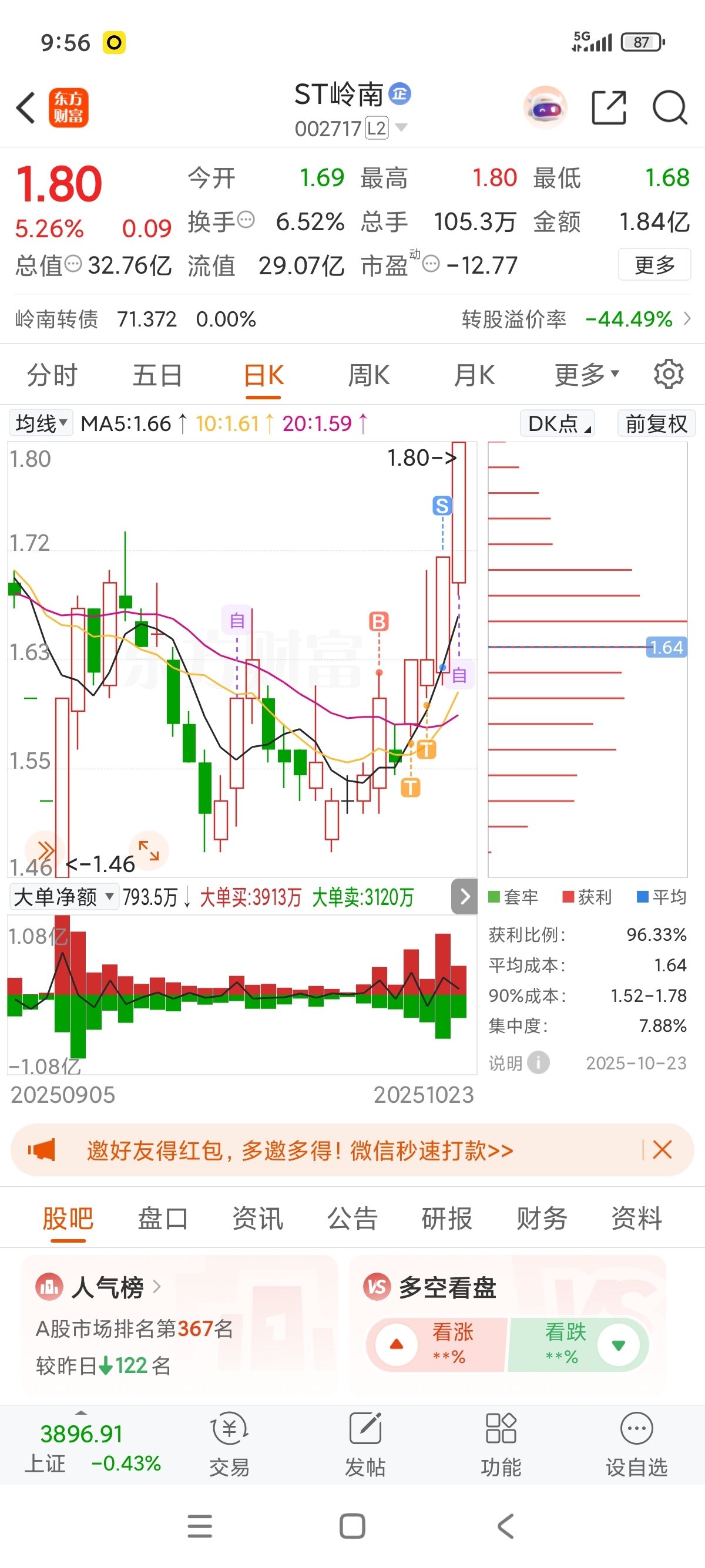This screenshot has width=705, height=1568.
Task: Switch to the 月K chart tab
Action: (474, 374)
